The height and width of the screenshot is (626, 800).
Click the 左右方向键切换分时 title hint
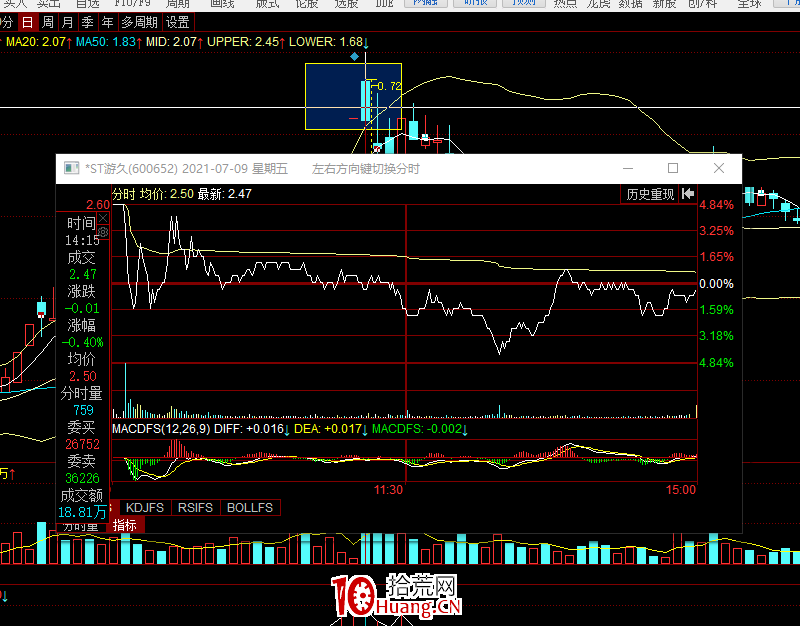tap(365, 169)
